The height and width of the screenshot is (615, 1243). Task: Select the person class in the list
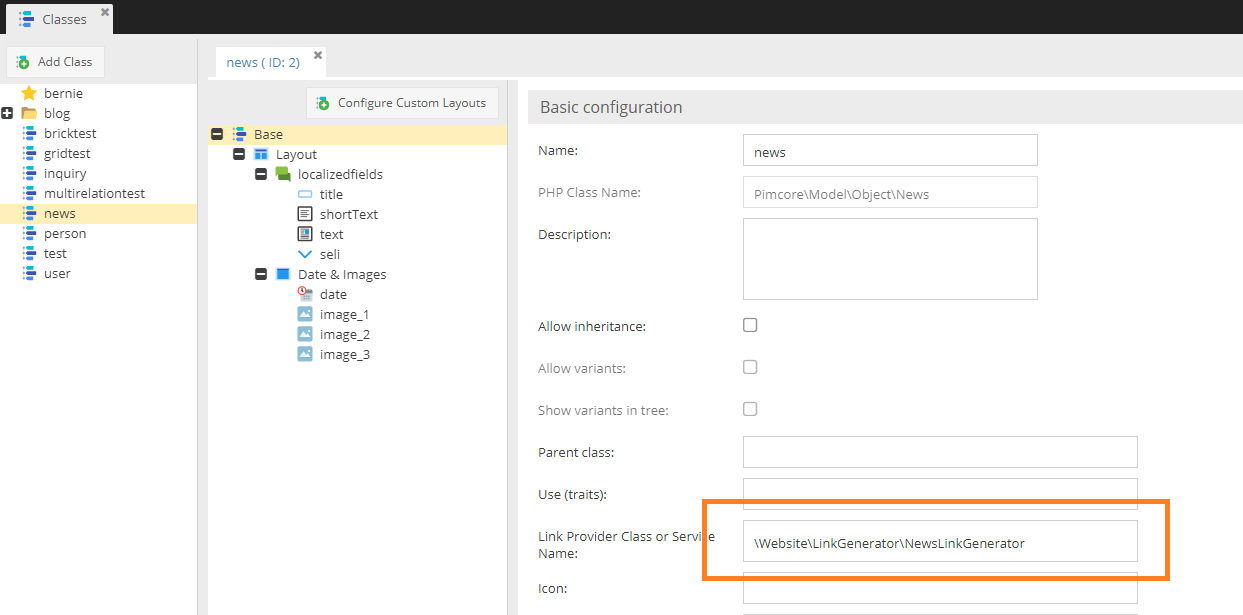[65, 233]
